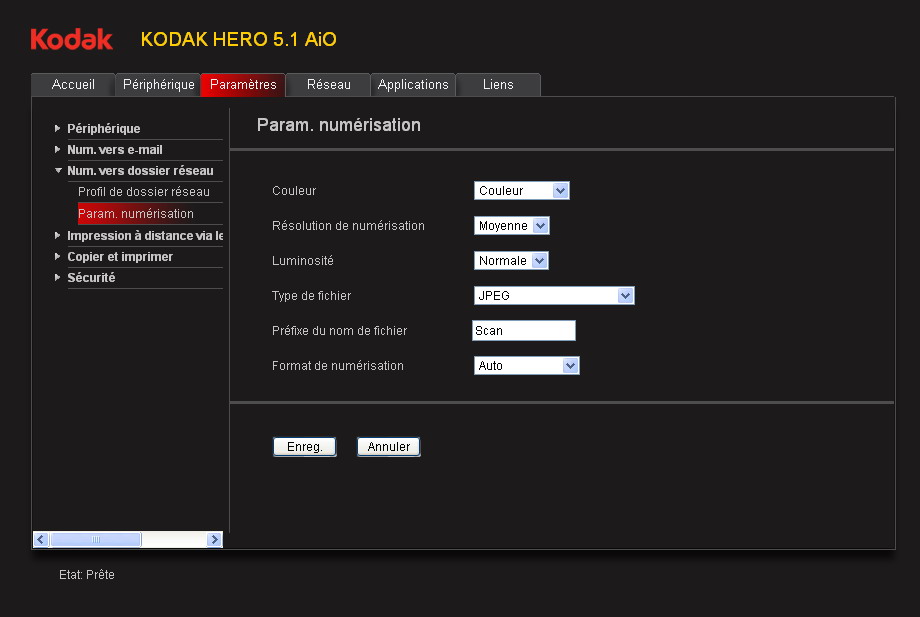Click the Préfixe du nom de fichier field
Viewport: 920px width, 617px height.
tap(524, 331)
